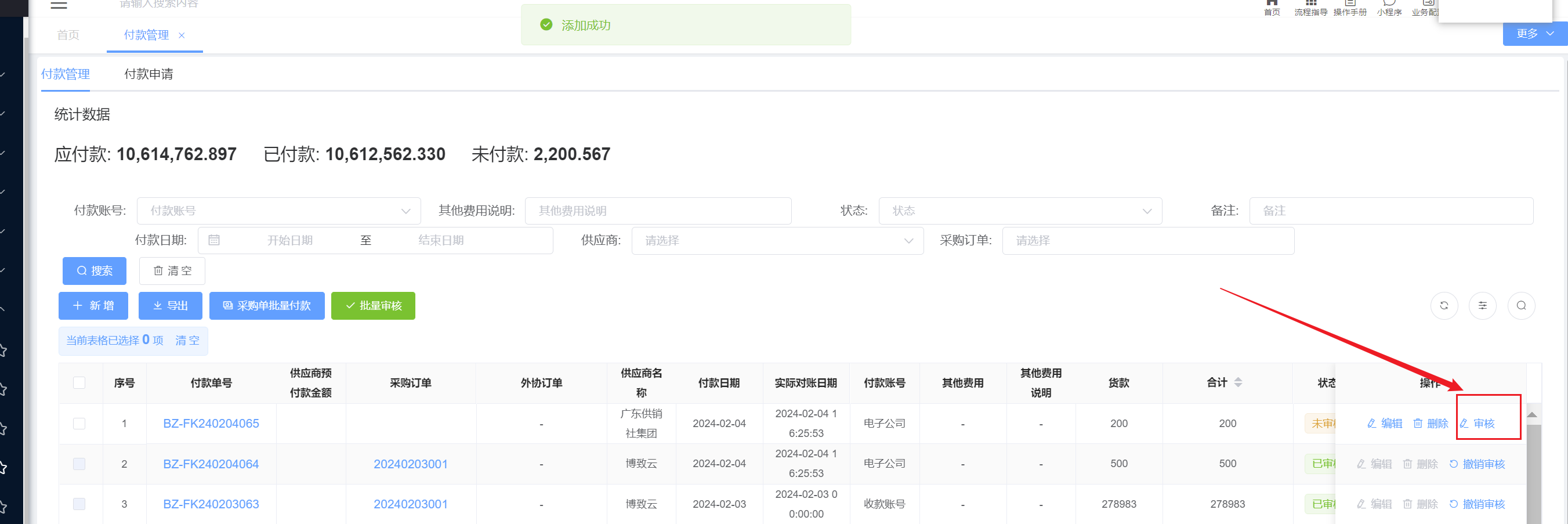The height and width of the screenshot is (524, 1568).
Task: Open payment link BZ-FK240204065
Action: [x=211, y=424]
